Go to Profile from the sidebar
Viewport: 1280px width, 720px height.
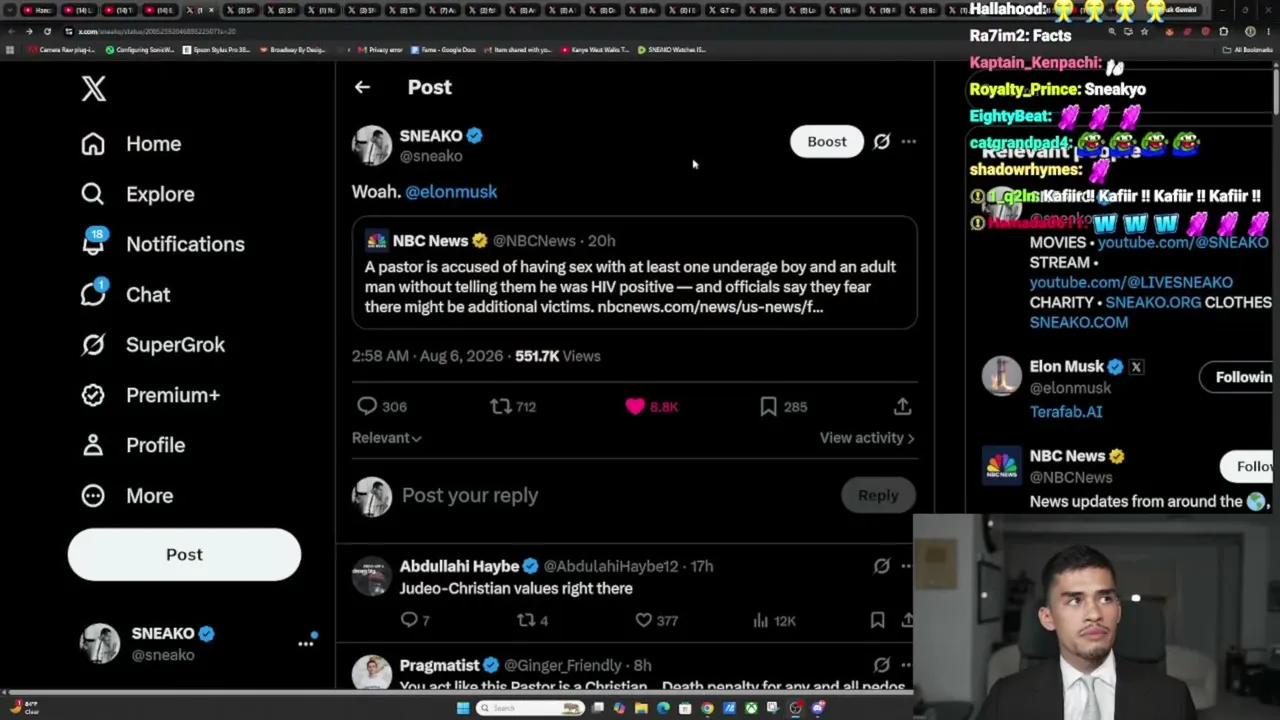[133, 445]
